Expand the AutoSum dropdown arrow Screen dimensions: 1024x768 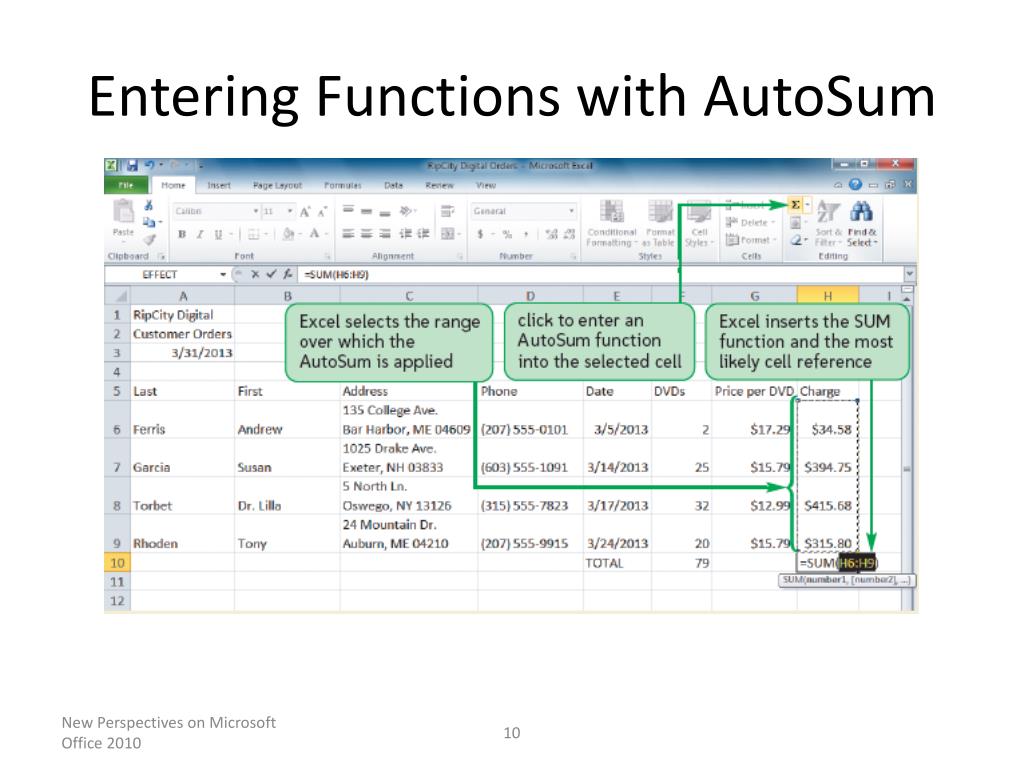[x=807, y=205]
